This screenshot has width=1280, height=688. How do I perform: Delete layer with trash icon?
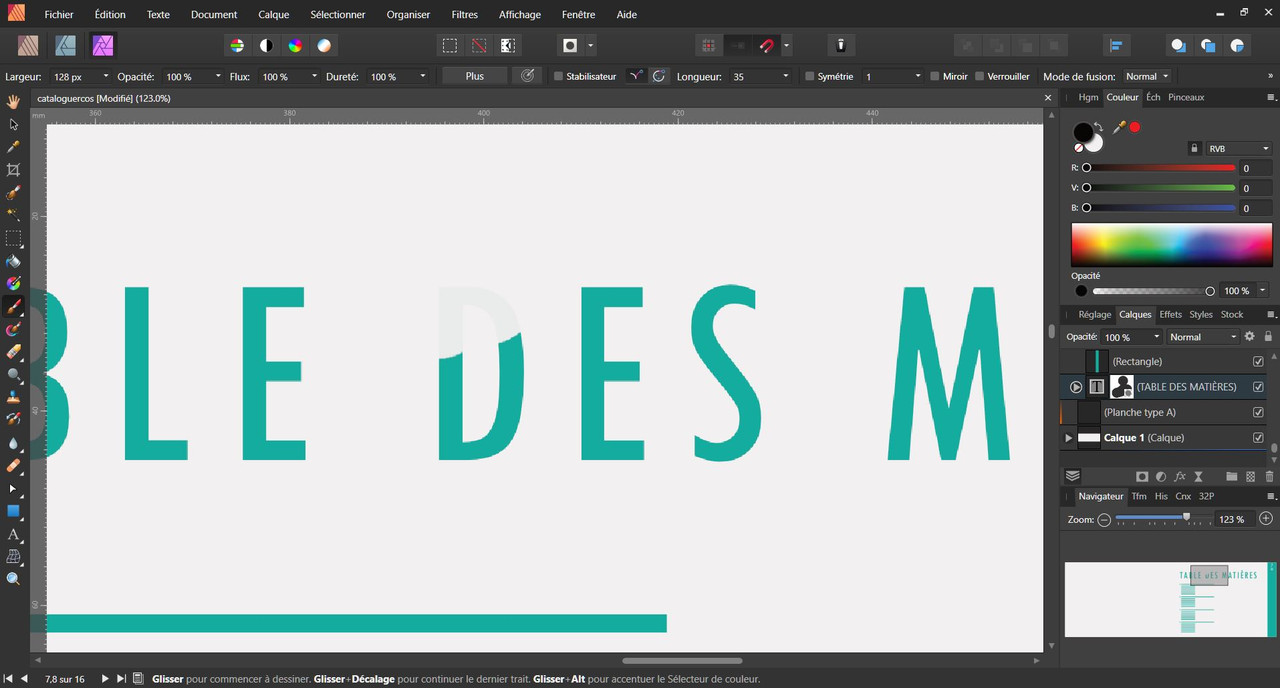click(x=1270, y=477)
